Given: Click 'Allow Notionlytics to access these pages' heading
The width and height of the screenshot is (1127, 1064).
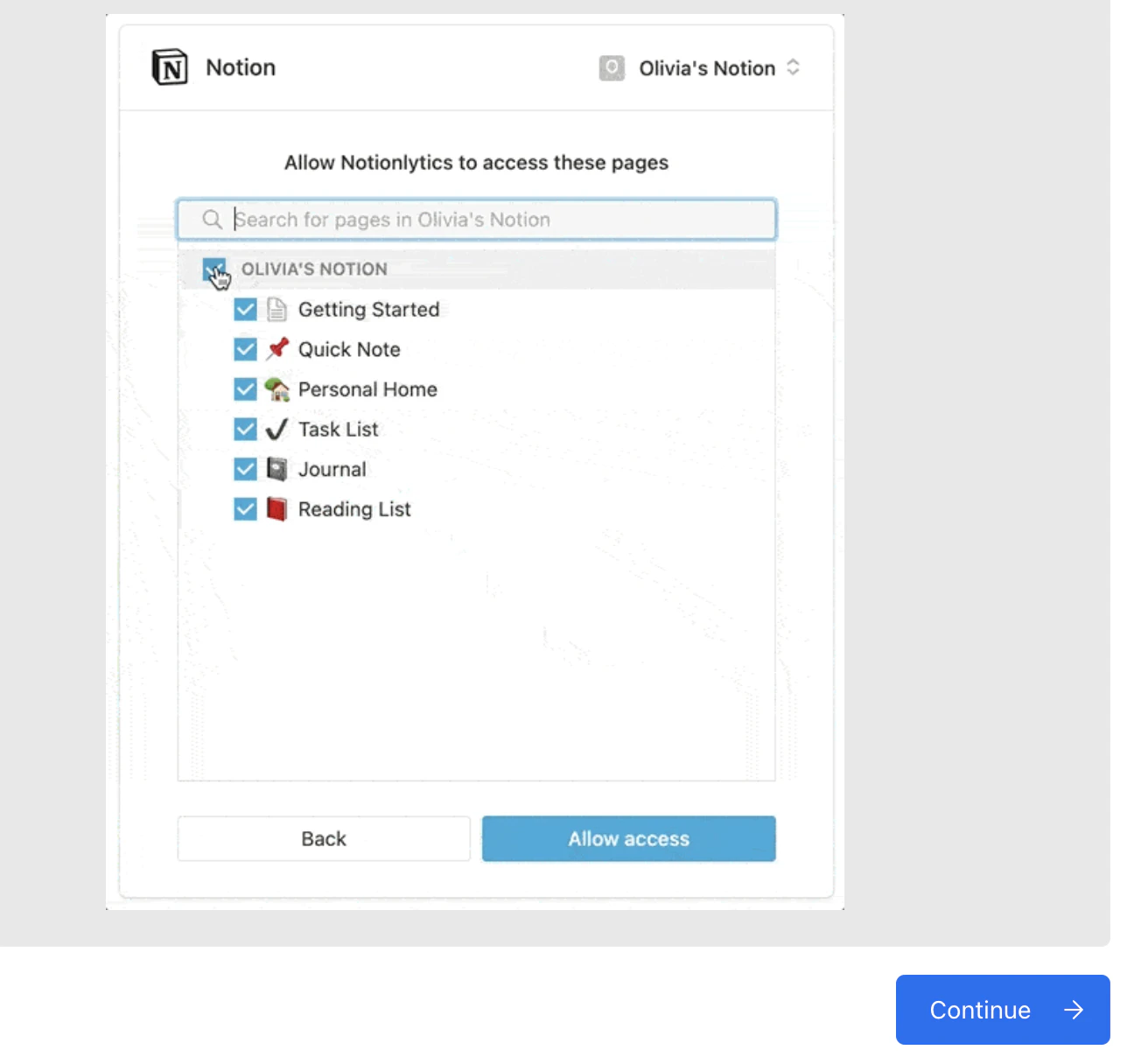Looking at the screenshot, I should (476, 163).
